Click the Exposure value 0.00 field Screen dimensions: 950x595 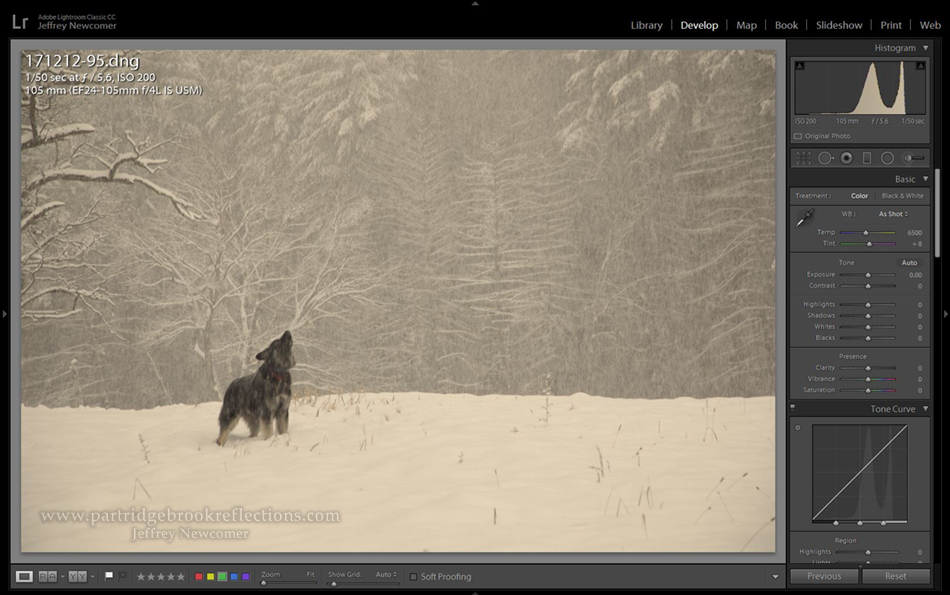coord(915,275)
